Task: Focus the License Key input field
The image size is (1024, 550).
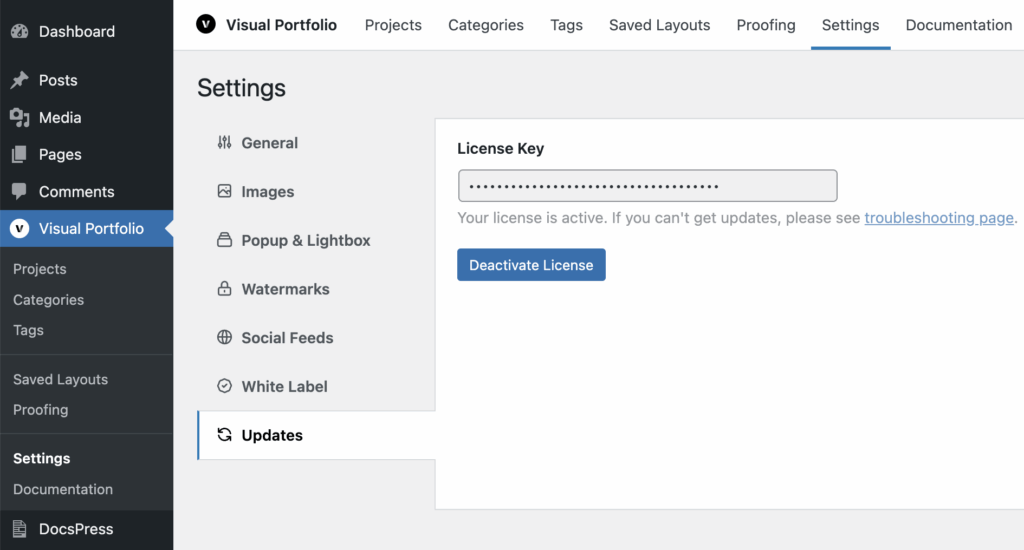Action: coord(647,186)
